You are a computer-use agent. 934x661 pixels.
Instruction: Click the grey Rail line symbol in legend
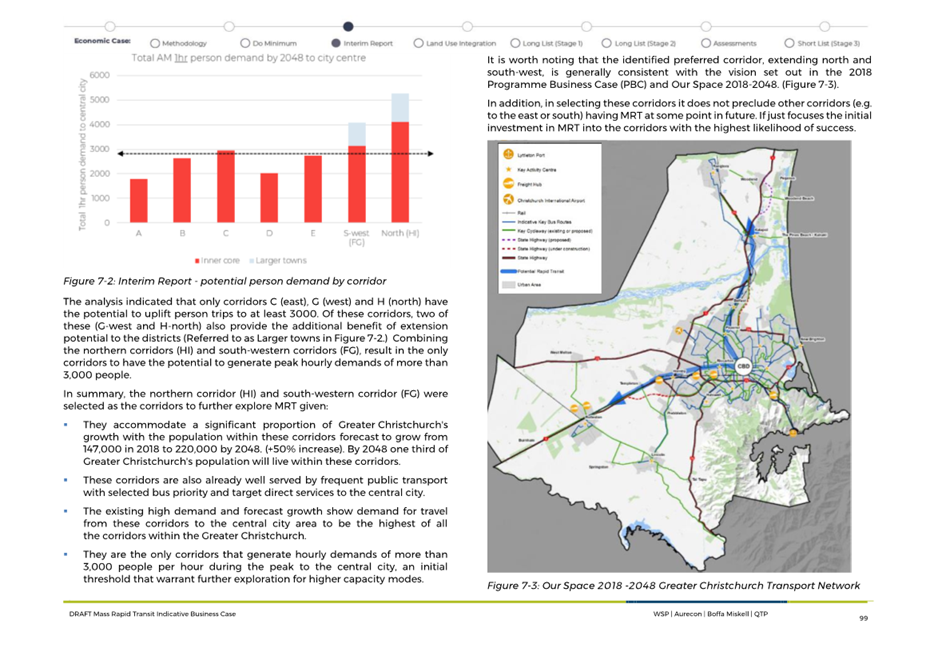pos(508,213)
